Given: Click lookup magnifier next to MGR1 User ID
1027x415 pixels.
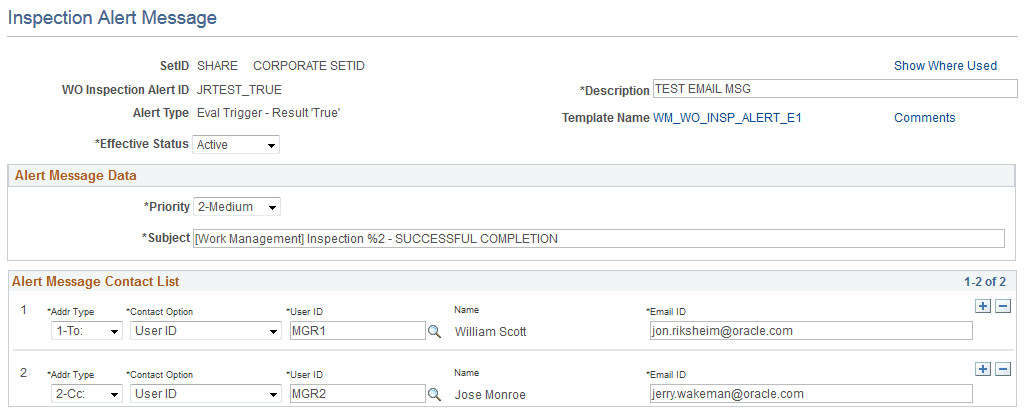Looking at the screenshot, I should click(x=434, y=332).
